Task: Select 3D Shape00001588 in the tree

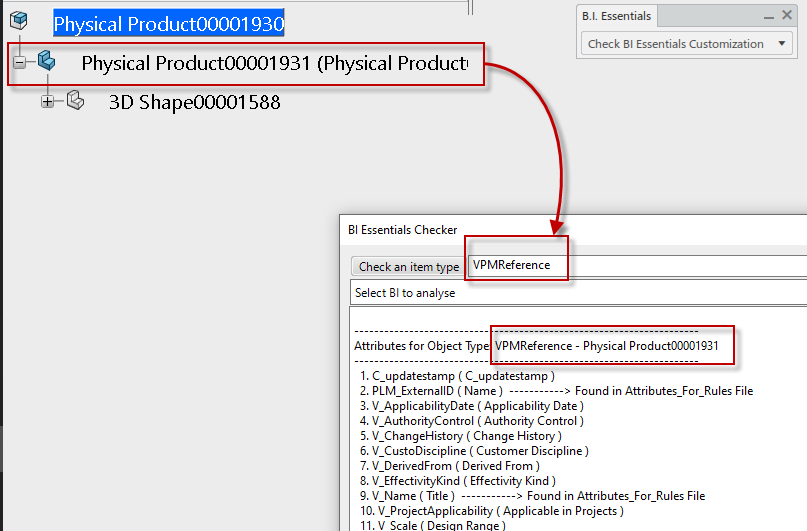Action: 194,102
